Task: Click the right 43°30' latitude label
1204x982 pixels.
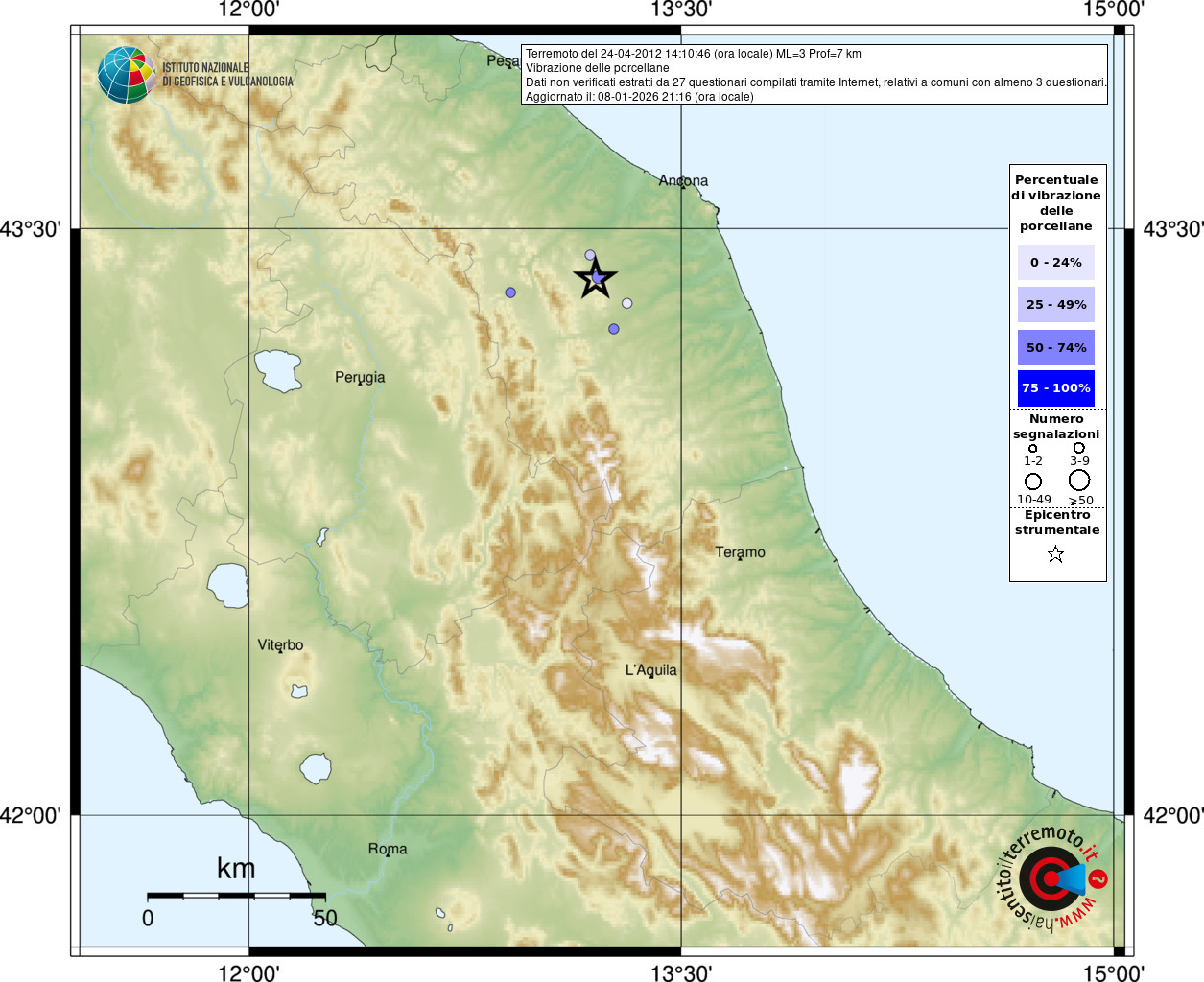Action: click(x=1173, y=229)
